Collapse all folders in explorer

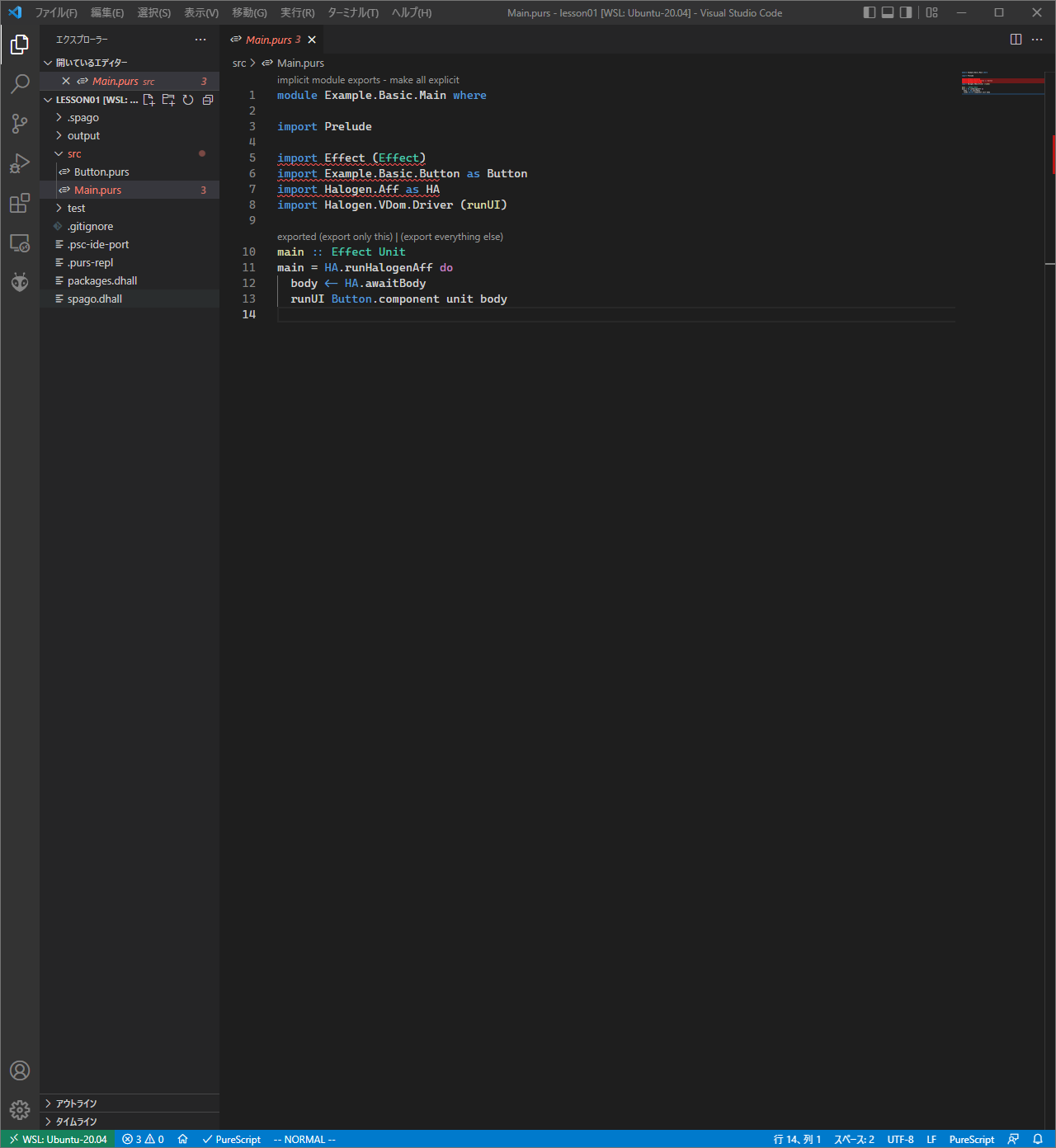(208, 100)
